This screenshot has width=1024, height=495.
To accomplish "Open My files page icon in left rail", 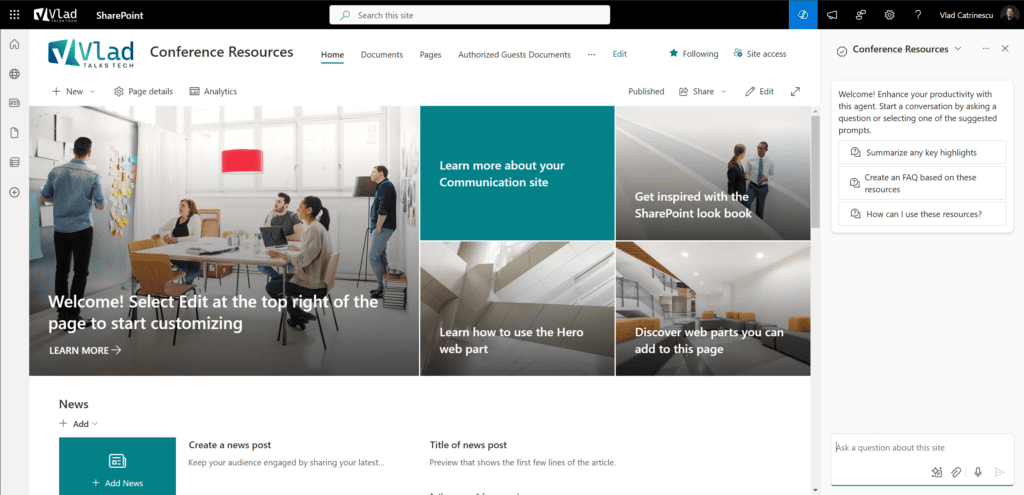I will 14,133.
